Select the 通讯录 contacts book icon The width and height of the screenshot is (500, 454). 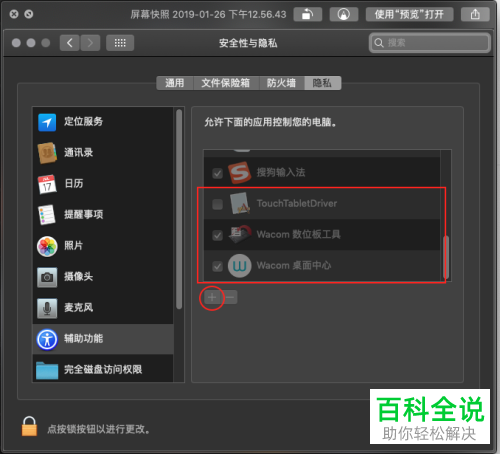(47, 153)
